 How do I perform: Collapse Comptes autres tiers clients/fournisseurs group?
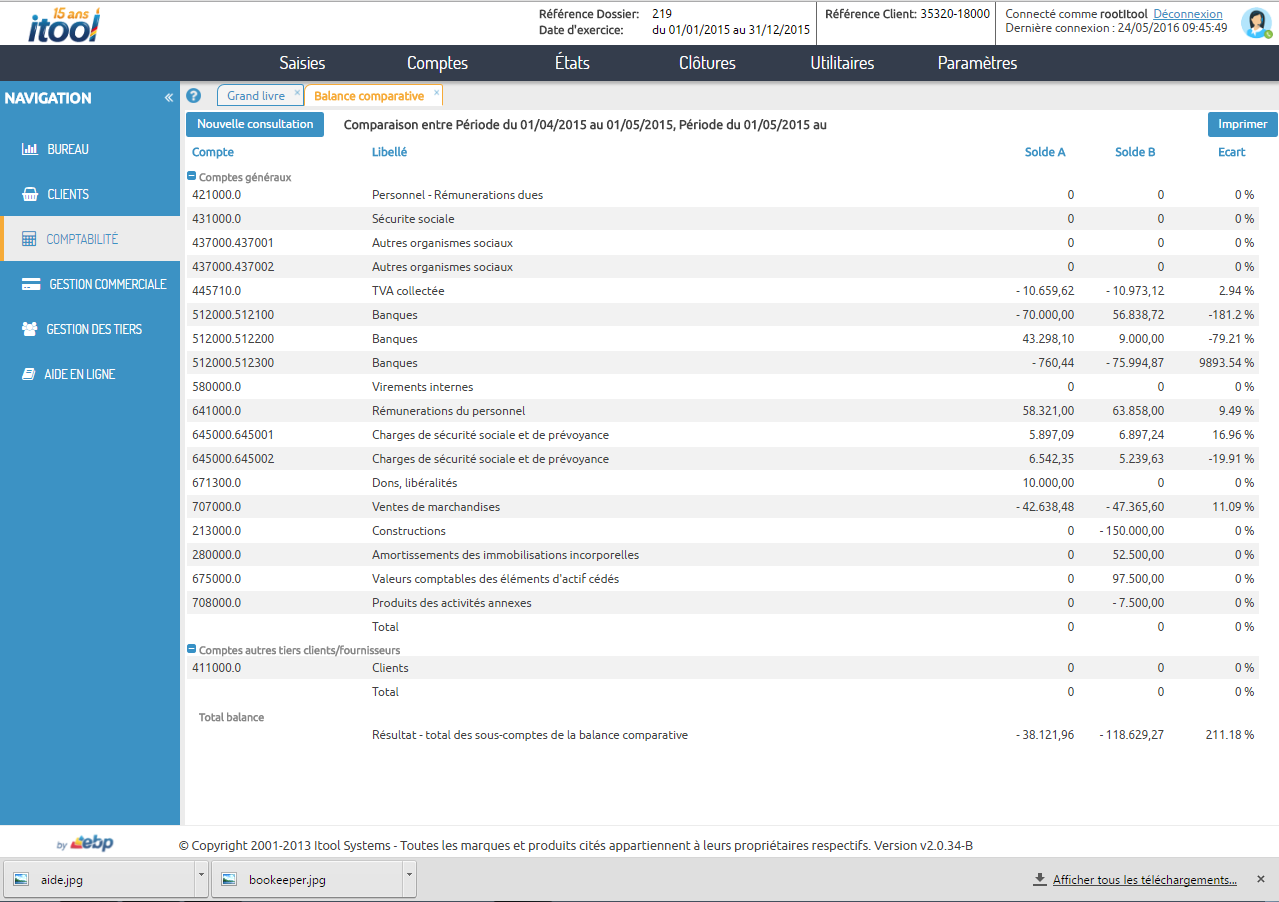(192, 649)
